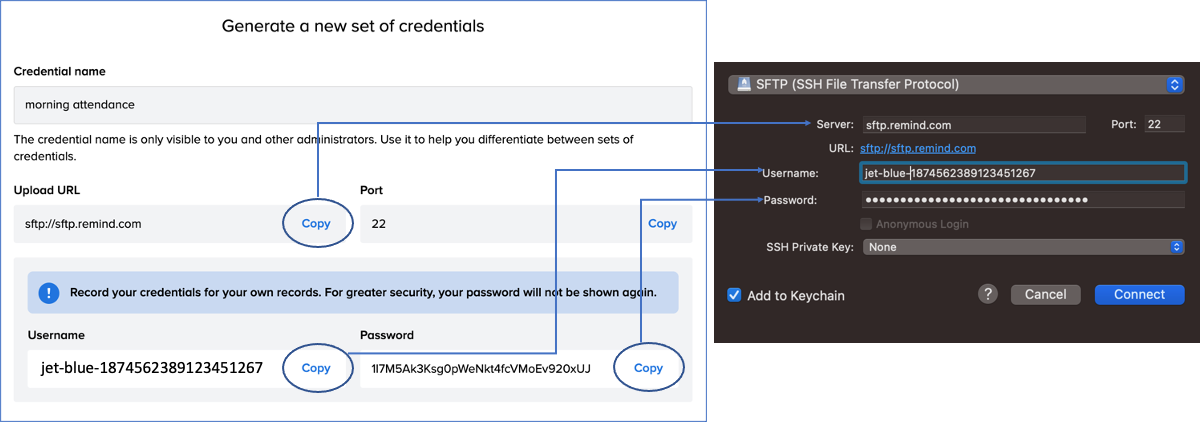
Task: Cancel the SFTP connection dialog
Action: 1046,294
